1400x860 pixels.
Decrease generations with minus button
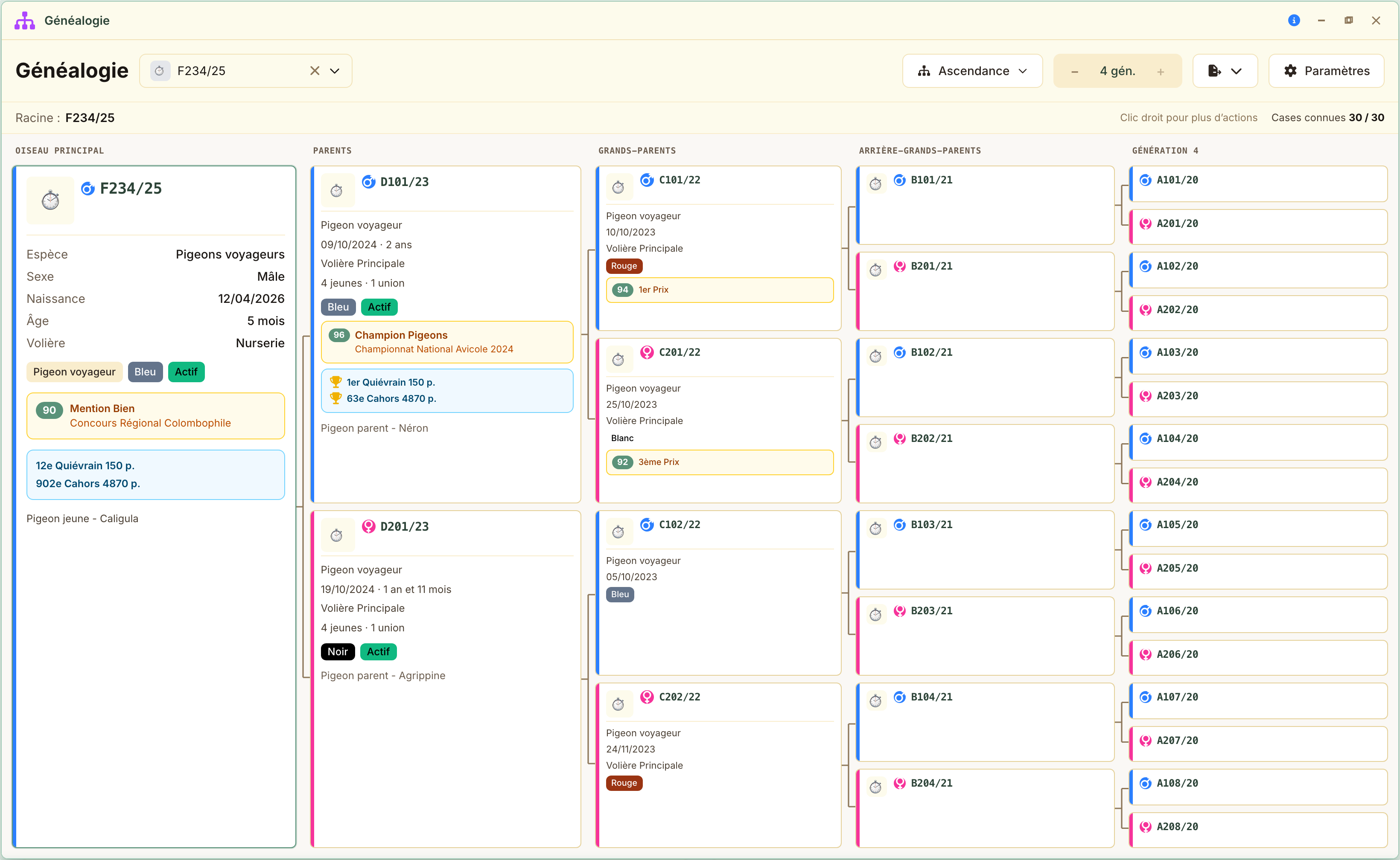click(x=1074, y=72)
